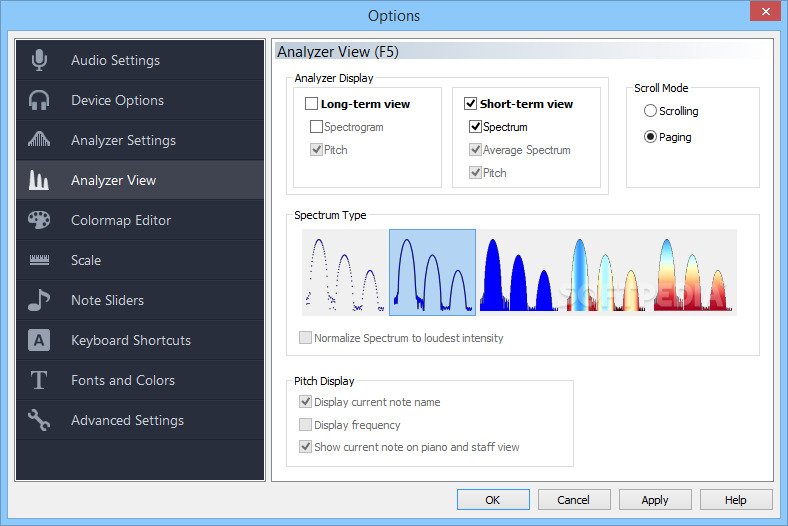This screenshot has height=526, width=788.
Task: Click the letter A icon for Keyboard Shortcuts
Action: click(39, 340)
